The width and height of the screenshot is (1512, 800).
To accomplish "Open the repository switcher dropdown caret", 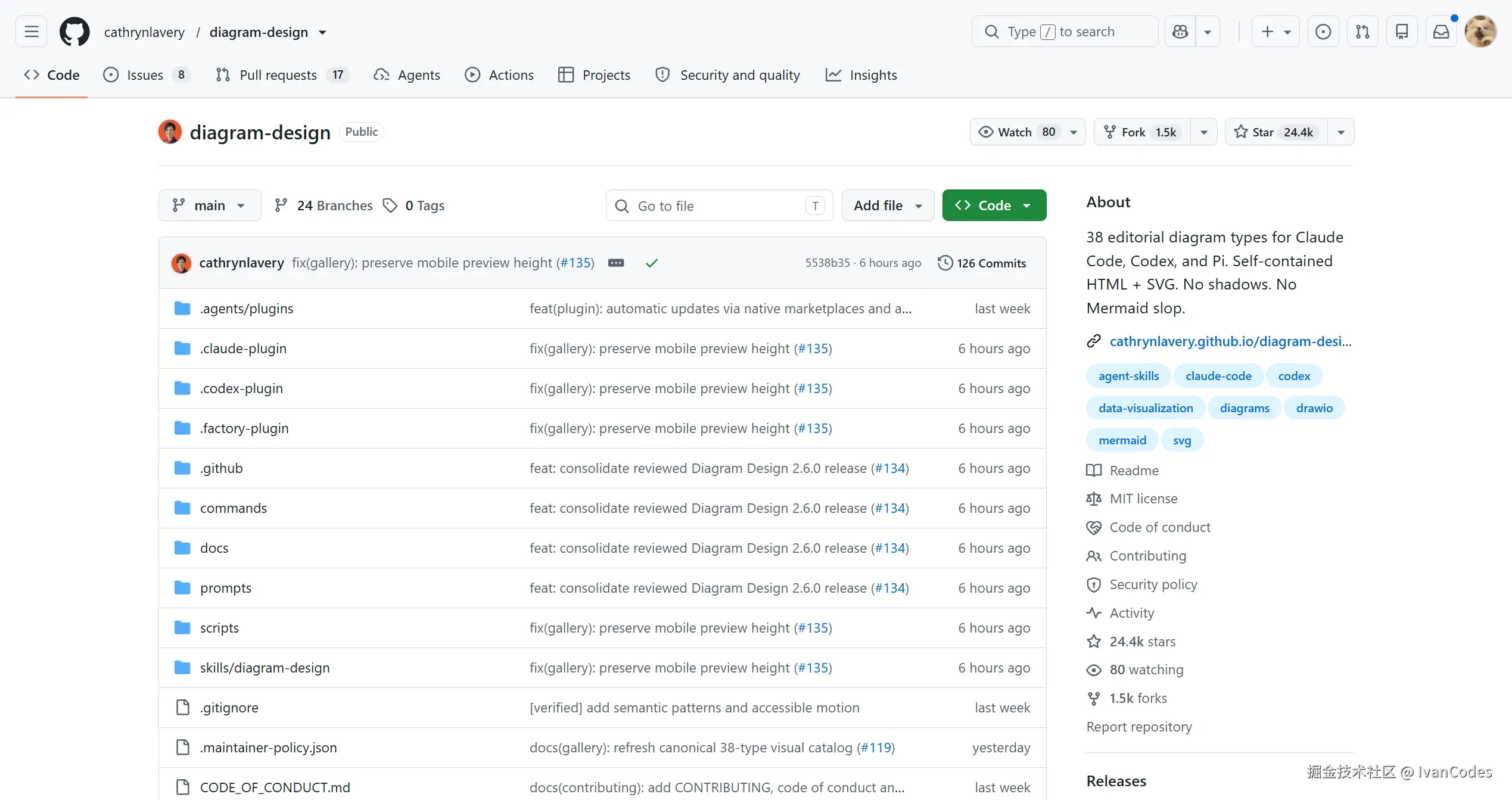I will click(x=322, y=32).
